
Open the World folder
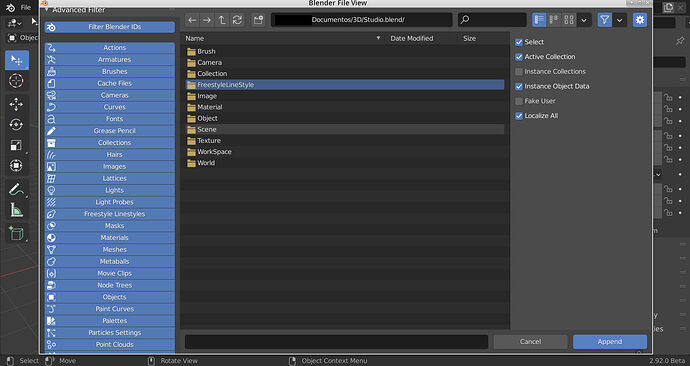point(345,163)
